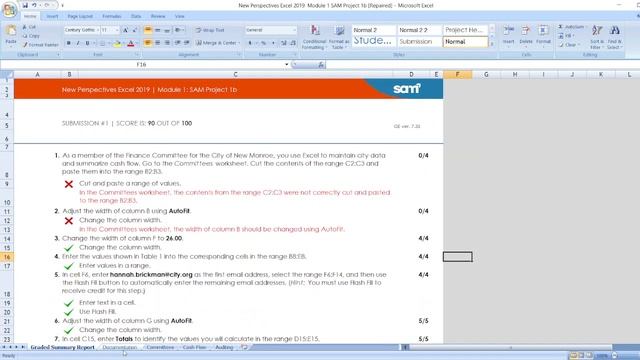
Task: Switch to the Review ribbon tab
Action: pos(158,16)
